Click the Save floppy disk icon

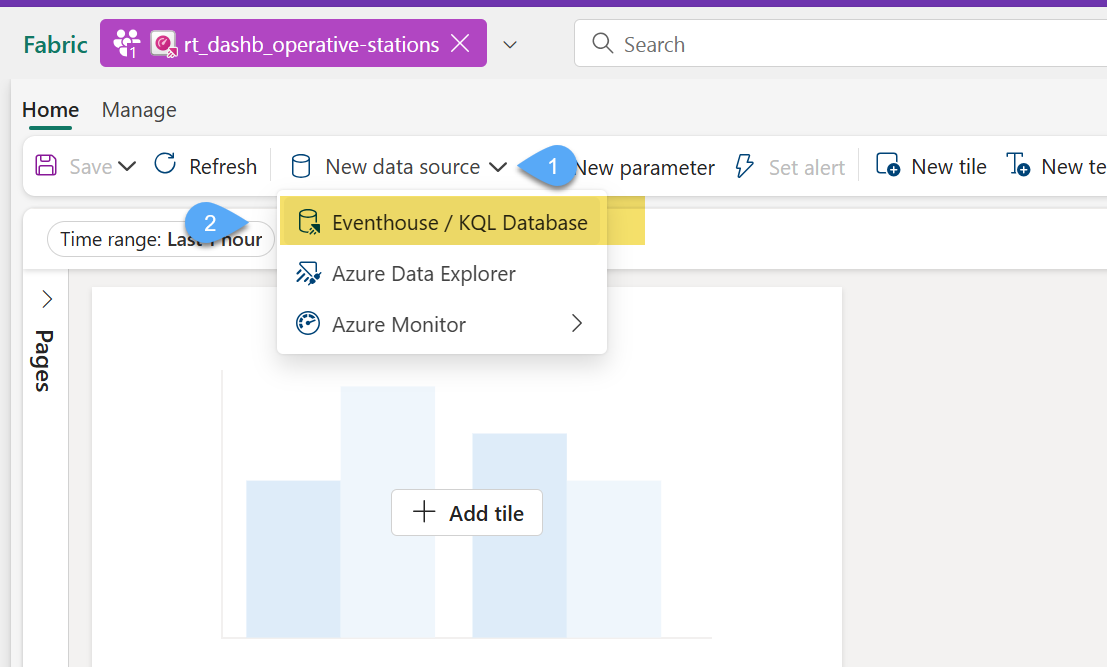point(46,166)
